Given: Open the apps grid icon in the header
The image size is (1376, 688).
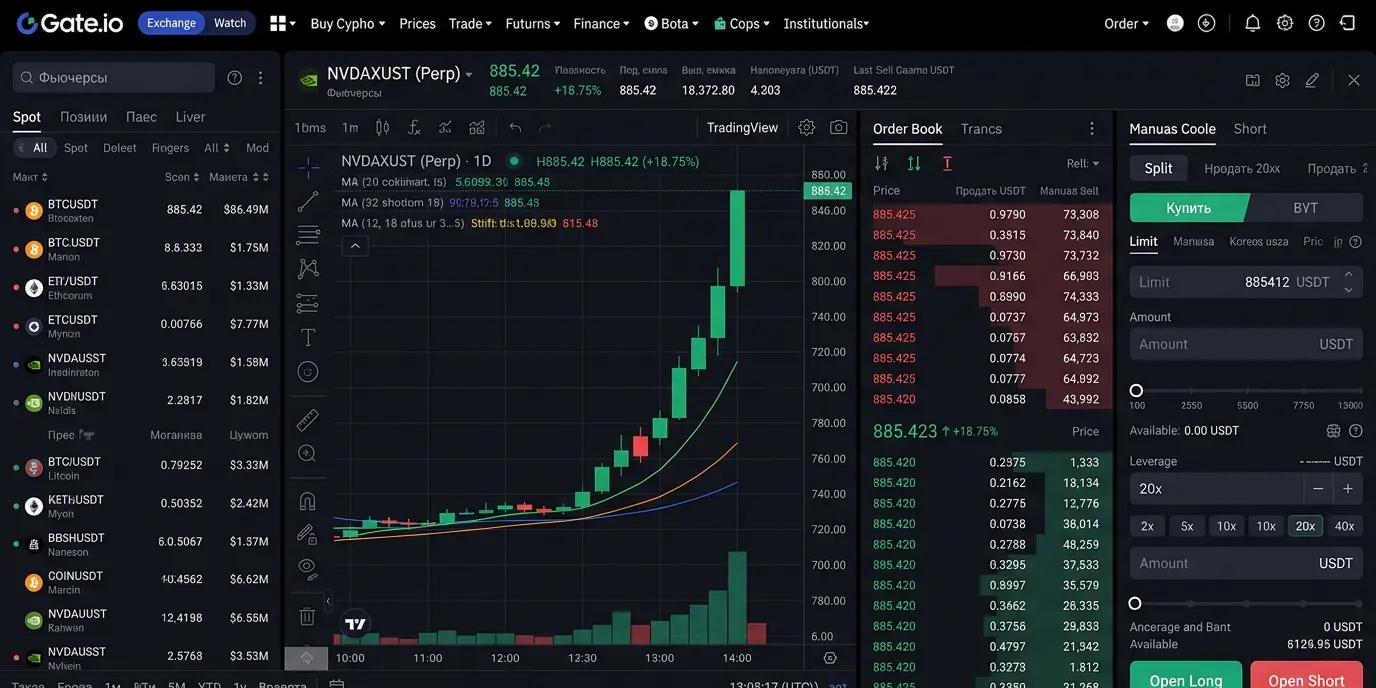Looking at the screenshot, I should (279, 23).
